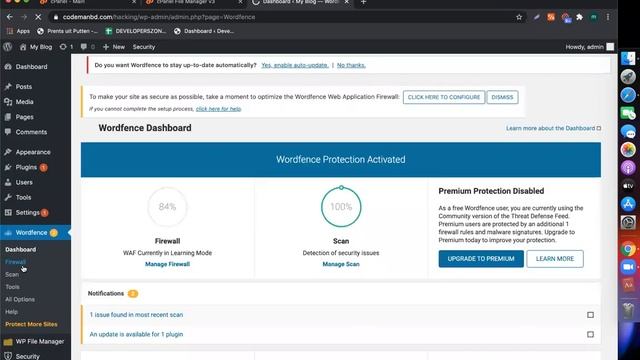Open the New content menu

(114, 47)
